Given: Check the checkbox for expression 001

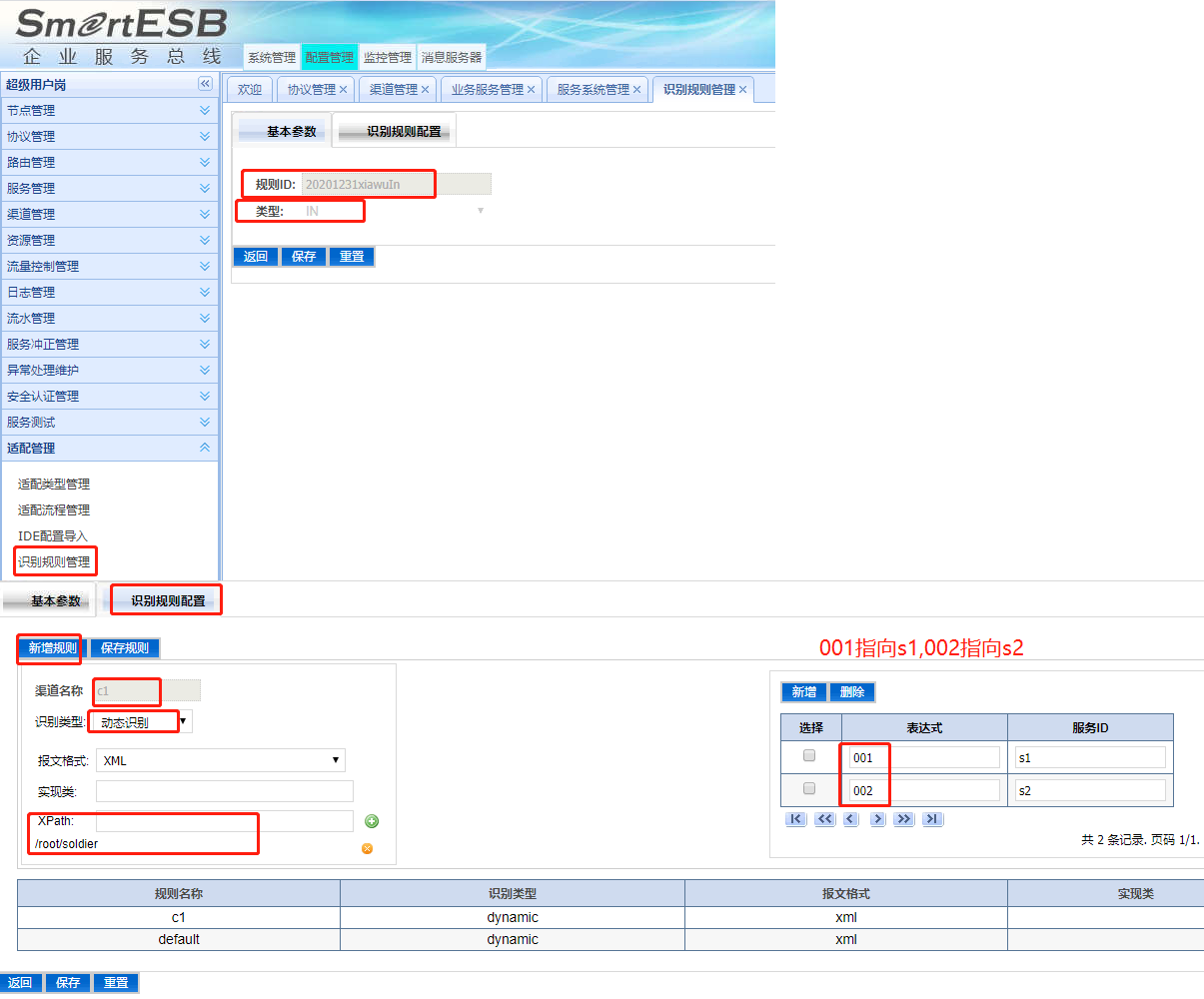Looking at the screenshot, I should 809,756.
